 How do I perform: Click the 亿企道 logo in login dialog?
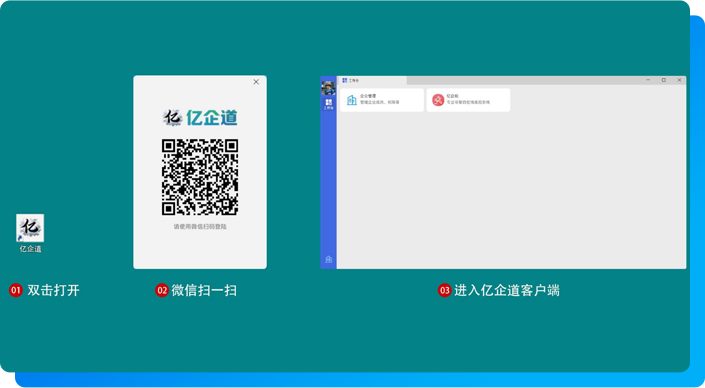pos(200,117)
